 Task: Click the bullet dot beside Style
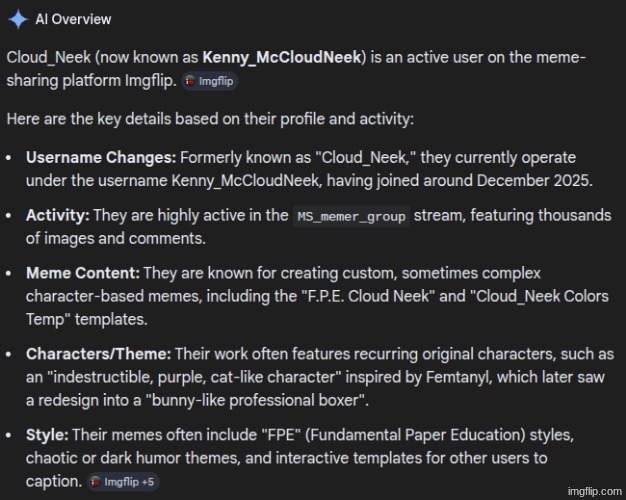pyautogui.click(x=11, y=436)
